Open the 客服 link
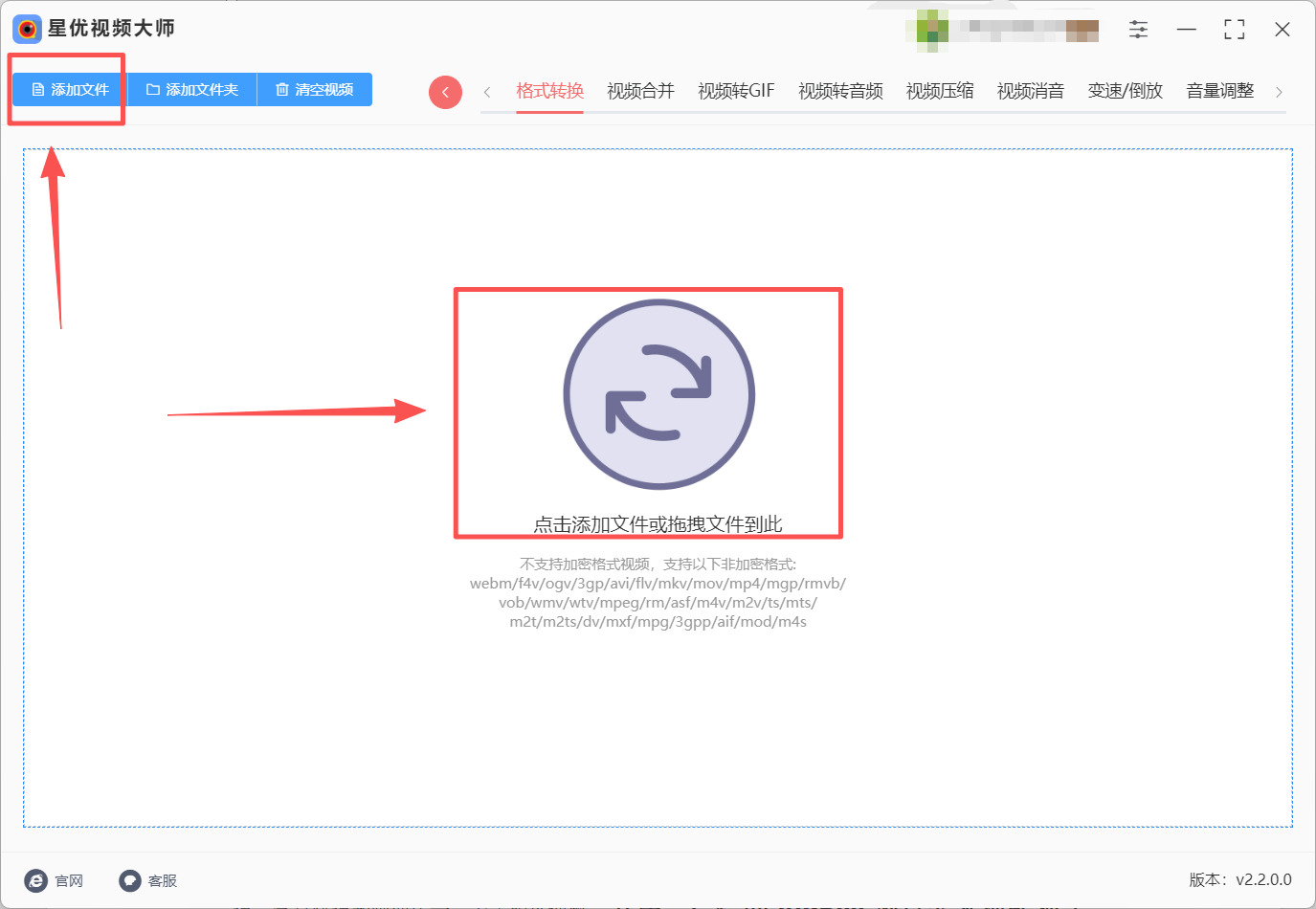Screen dimensions: 1316x909 coord(148,880)
